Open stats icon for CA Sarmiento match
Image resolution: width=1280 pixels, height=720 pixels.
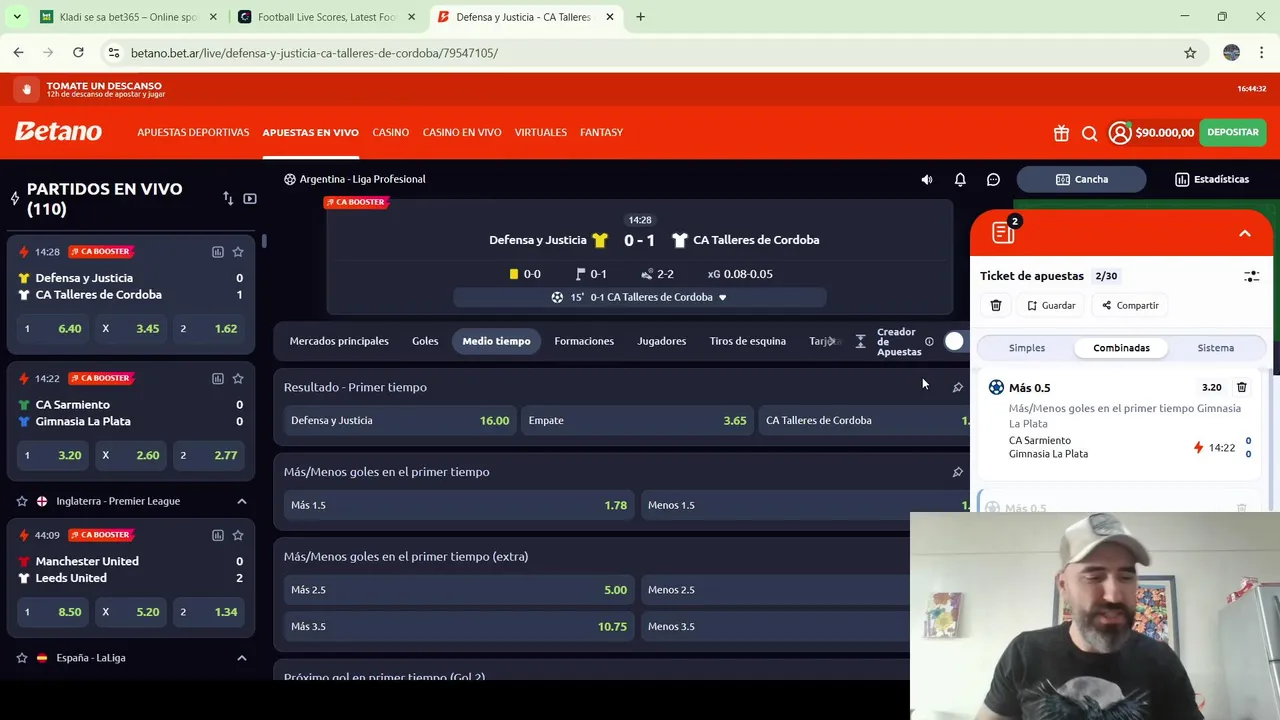tap(217, 379)
